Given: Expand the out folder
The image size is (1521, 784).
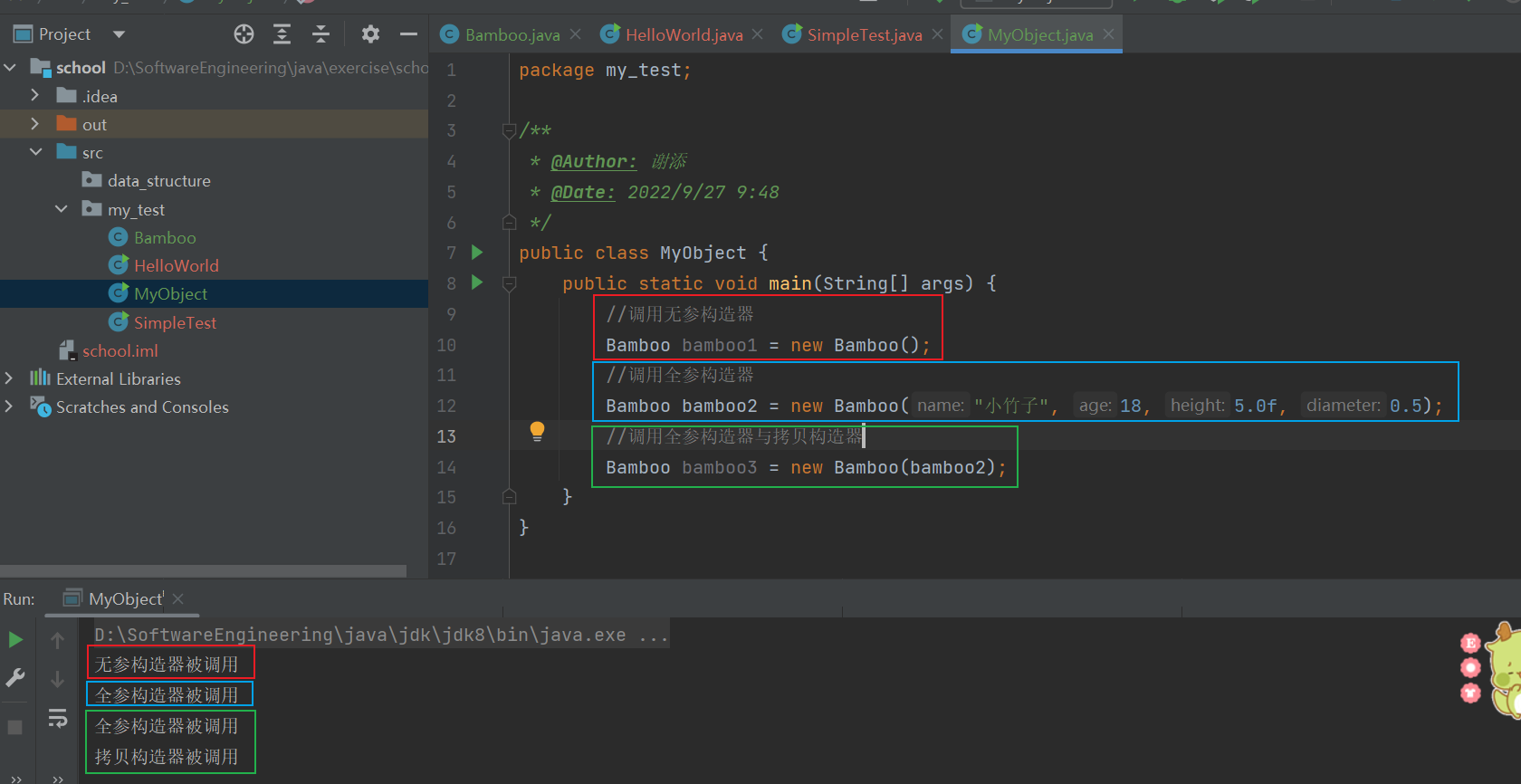Looking at the screenshot, I should [x=34, y=124].
